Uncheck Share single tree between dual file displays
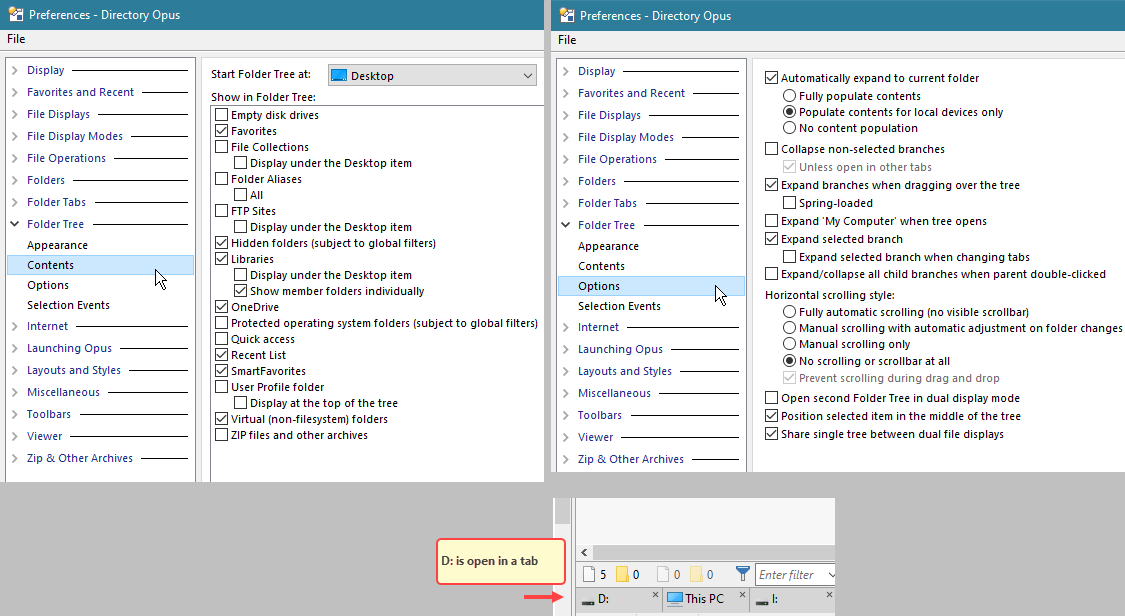This screenshot has width=1125, height=616. coord(772,434)
